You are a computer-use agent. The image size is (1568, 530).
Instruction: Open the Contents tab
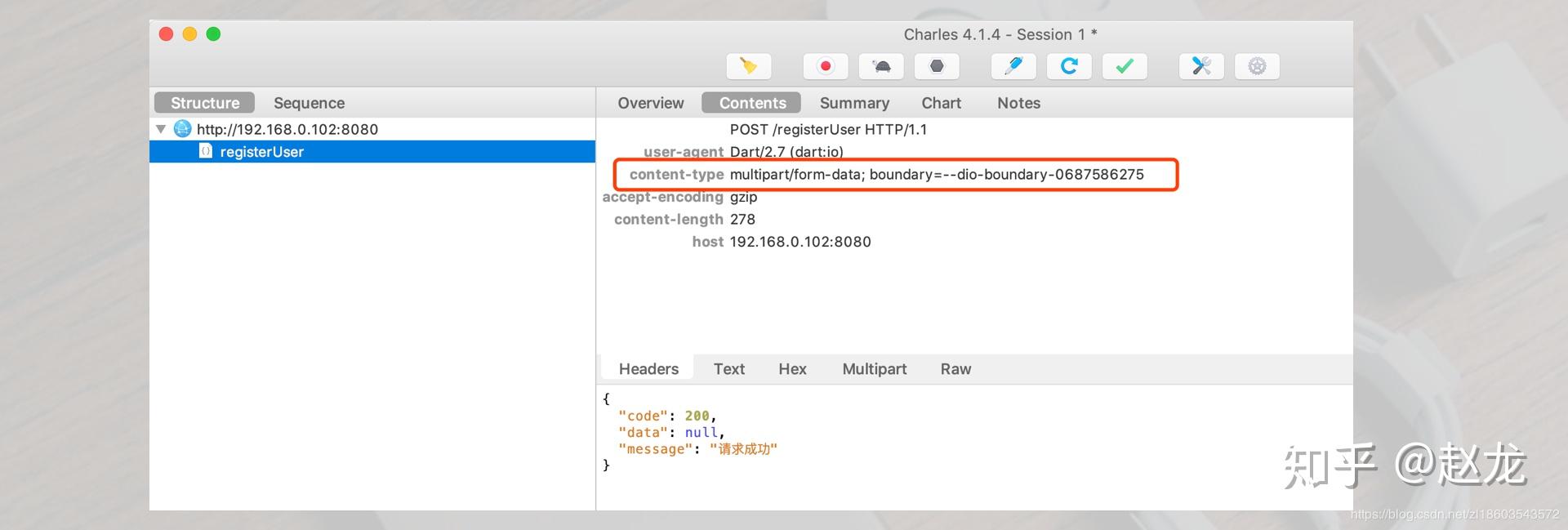tap(752, 103)
